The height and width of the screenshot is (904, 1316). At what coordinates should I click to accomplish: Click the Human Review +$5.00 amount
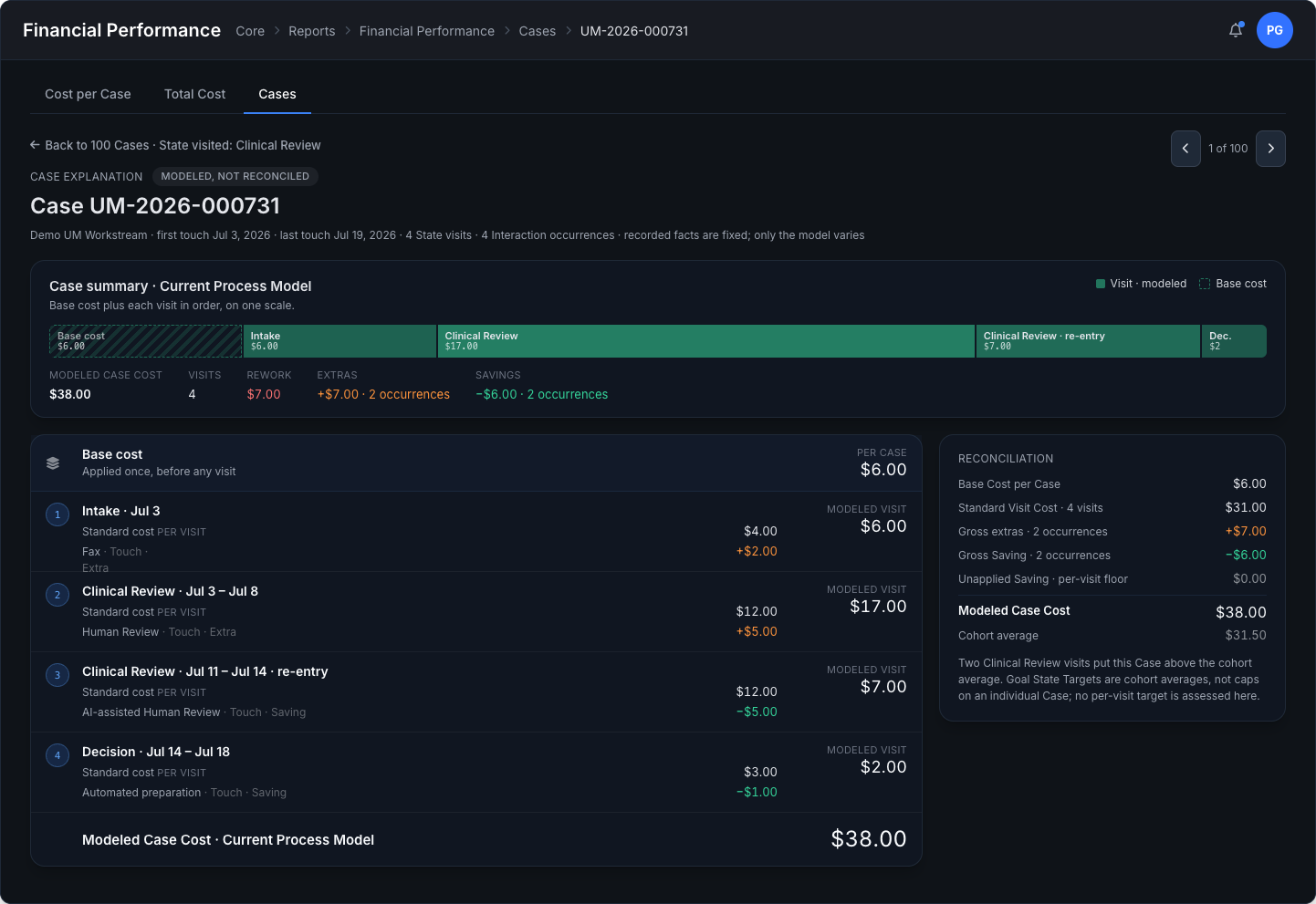pos(757,631)
